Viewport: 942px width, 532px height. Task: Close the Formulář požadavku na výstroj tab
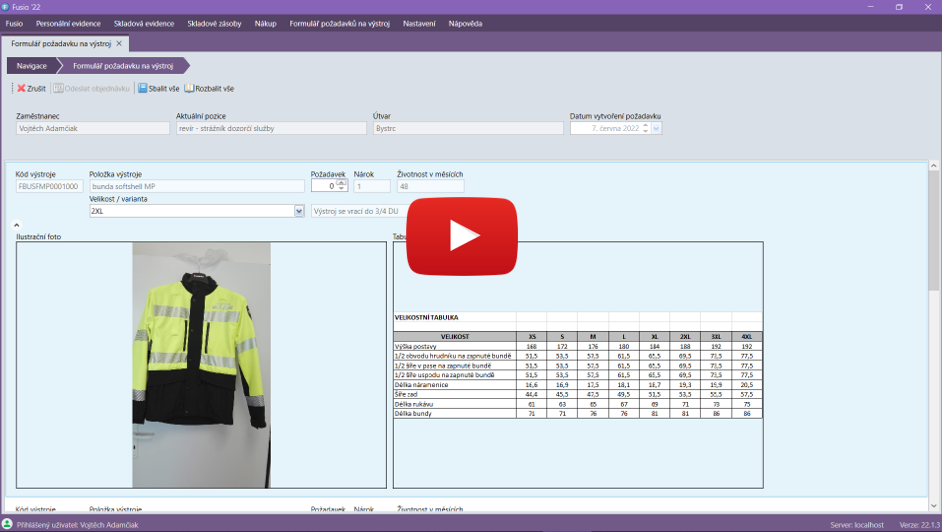[120, 44]
